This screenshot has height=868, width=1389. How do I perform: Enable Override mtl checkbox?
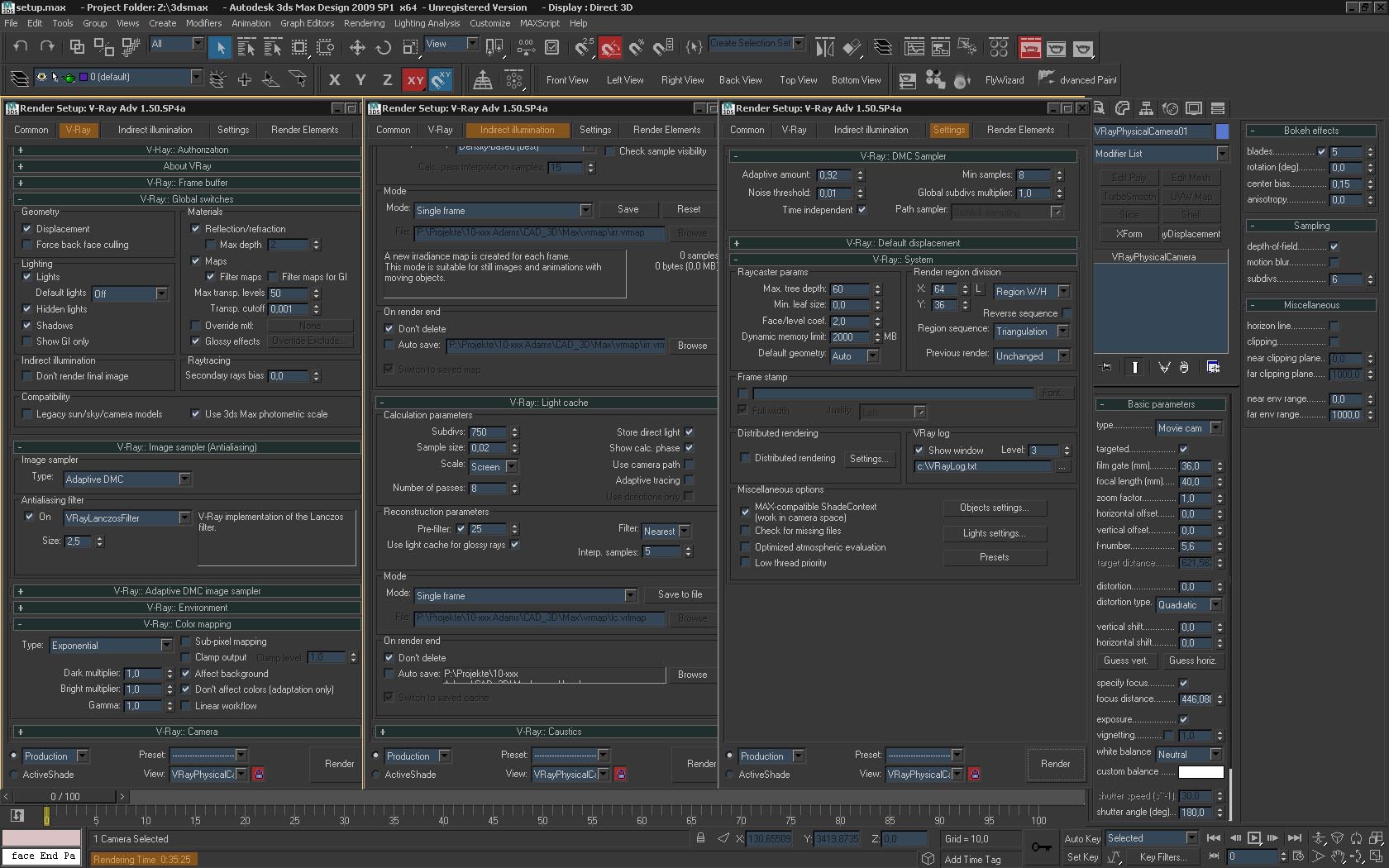(196, 326)
